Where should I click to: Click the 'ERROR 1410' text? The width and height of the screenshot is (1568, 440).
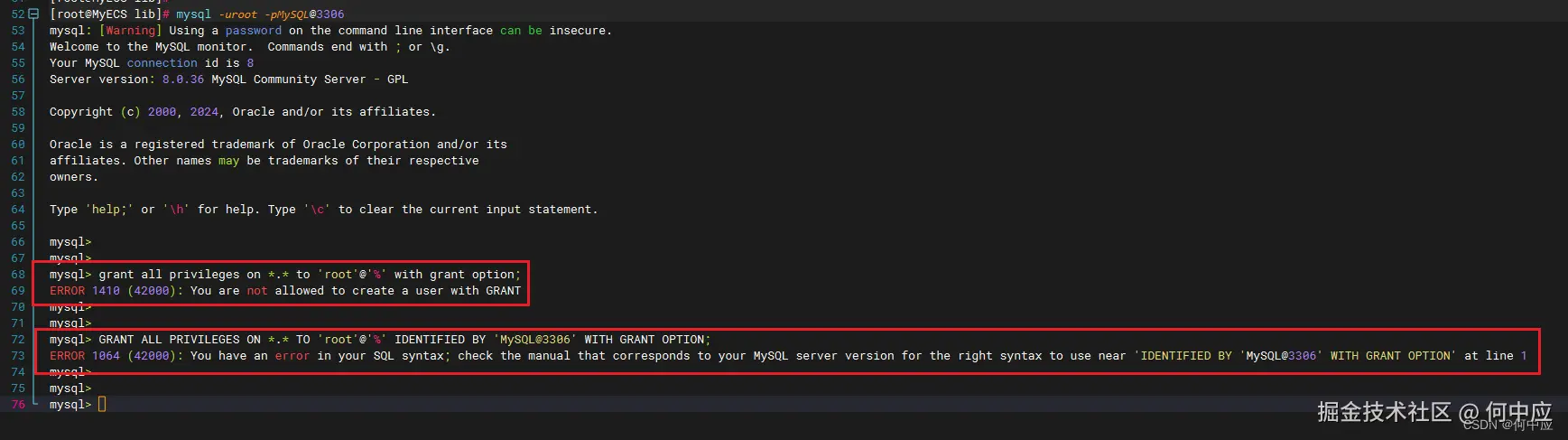(85, 291)
